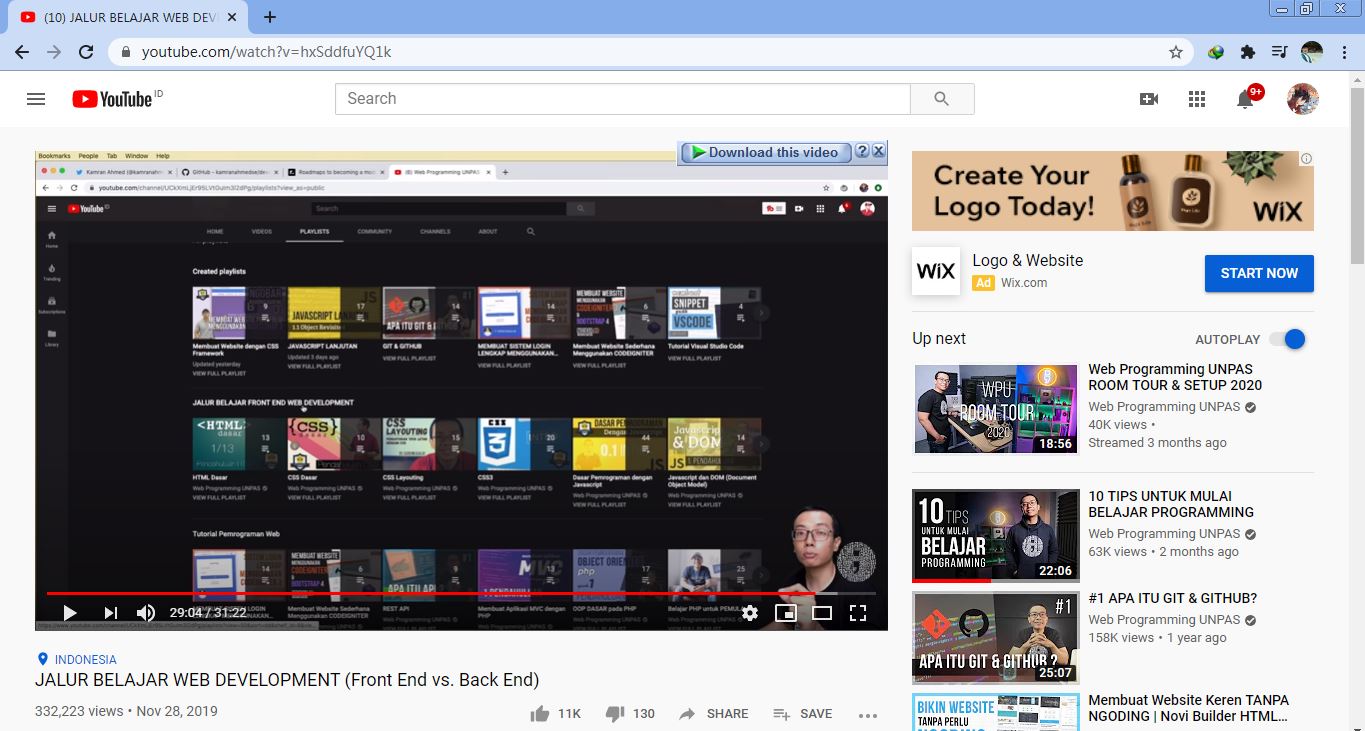Open the notifications bell
This screenshot has width=1365, height=731.
(1245, 99)
